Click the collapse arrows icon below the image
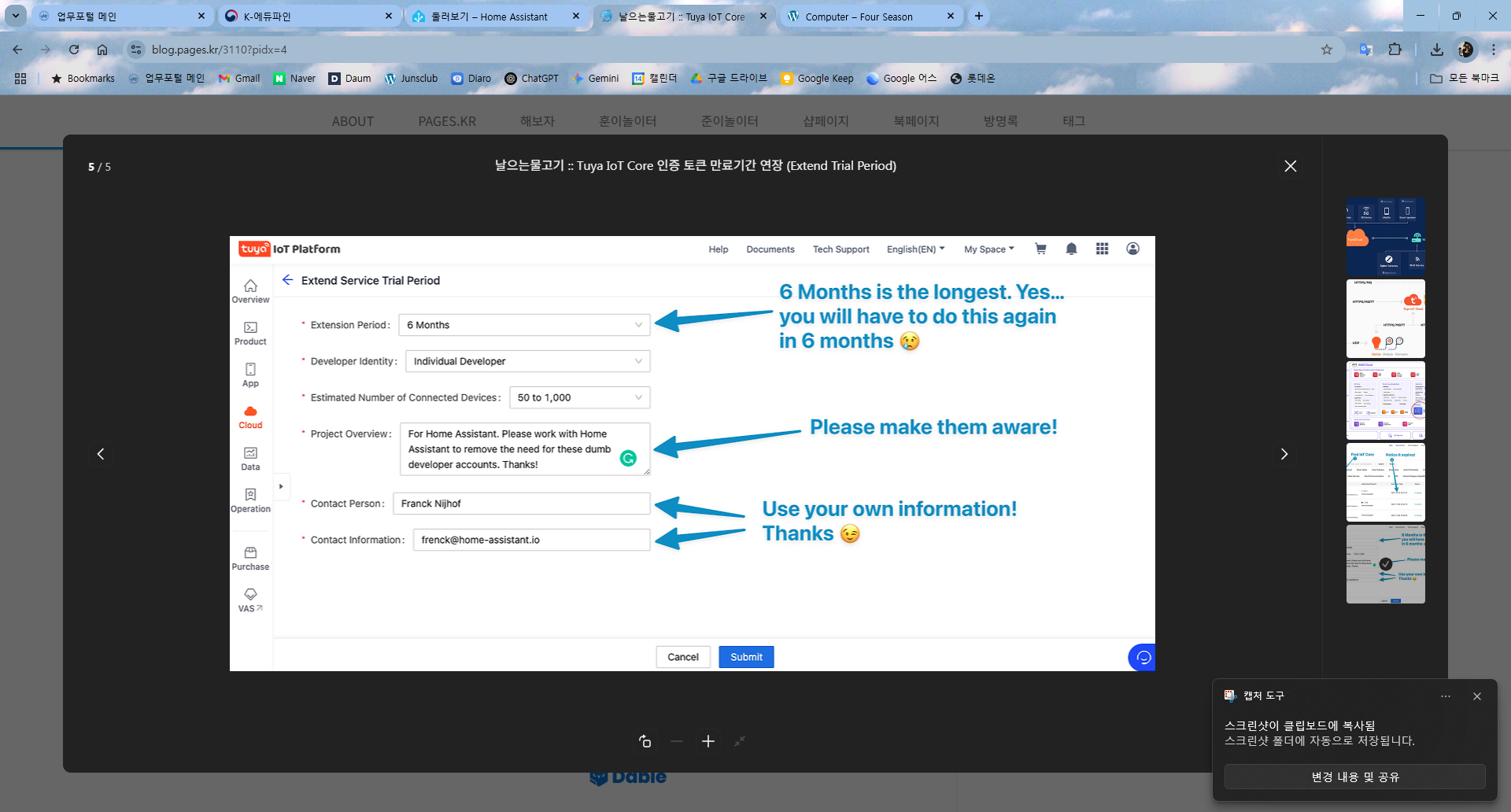This screenshot has width=1511, height=812. coord(740,741)
